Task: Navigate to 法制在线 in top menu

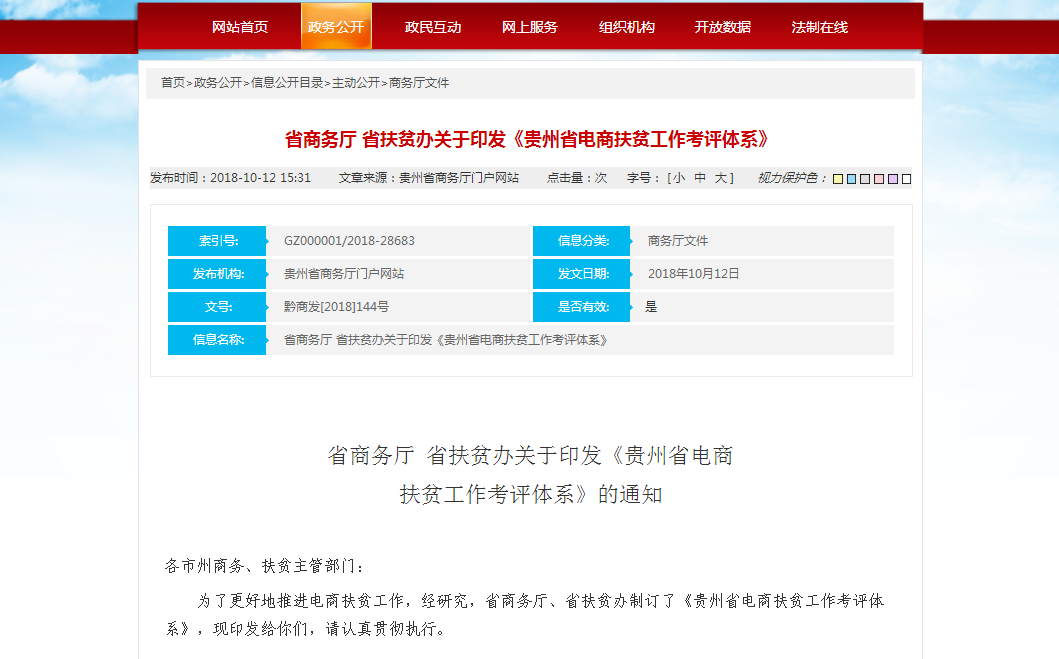Action: click(820, 27)
